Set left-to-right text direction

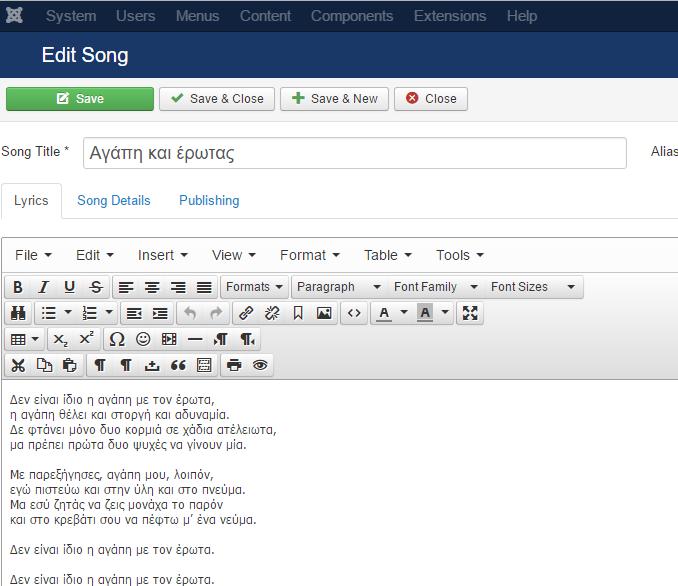[221, 339]
